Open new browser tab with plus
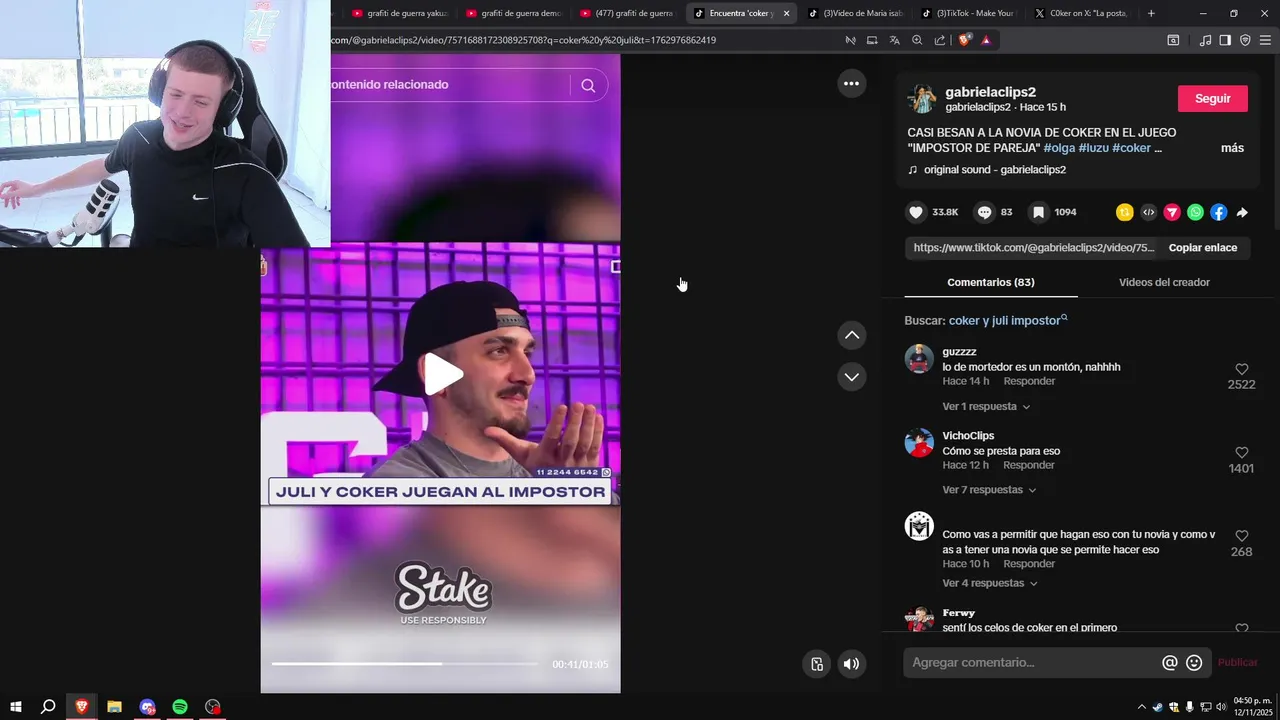Image resolution: width=1280 pixels, height=720 pixels. [x=1151, y=13]
